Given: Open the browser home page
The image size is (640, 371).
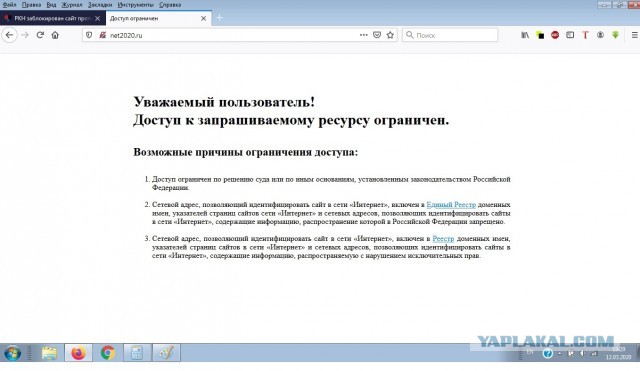Looking at the screenshot, I should coord(55,35).
